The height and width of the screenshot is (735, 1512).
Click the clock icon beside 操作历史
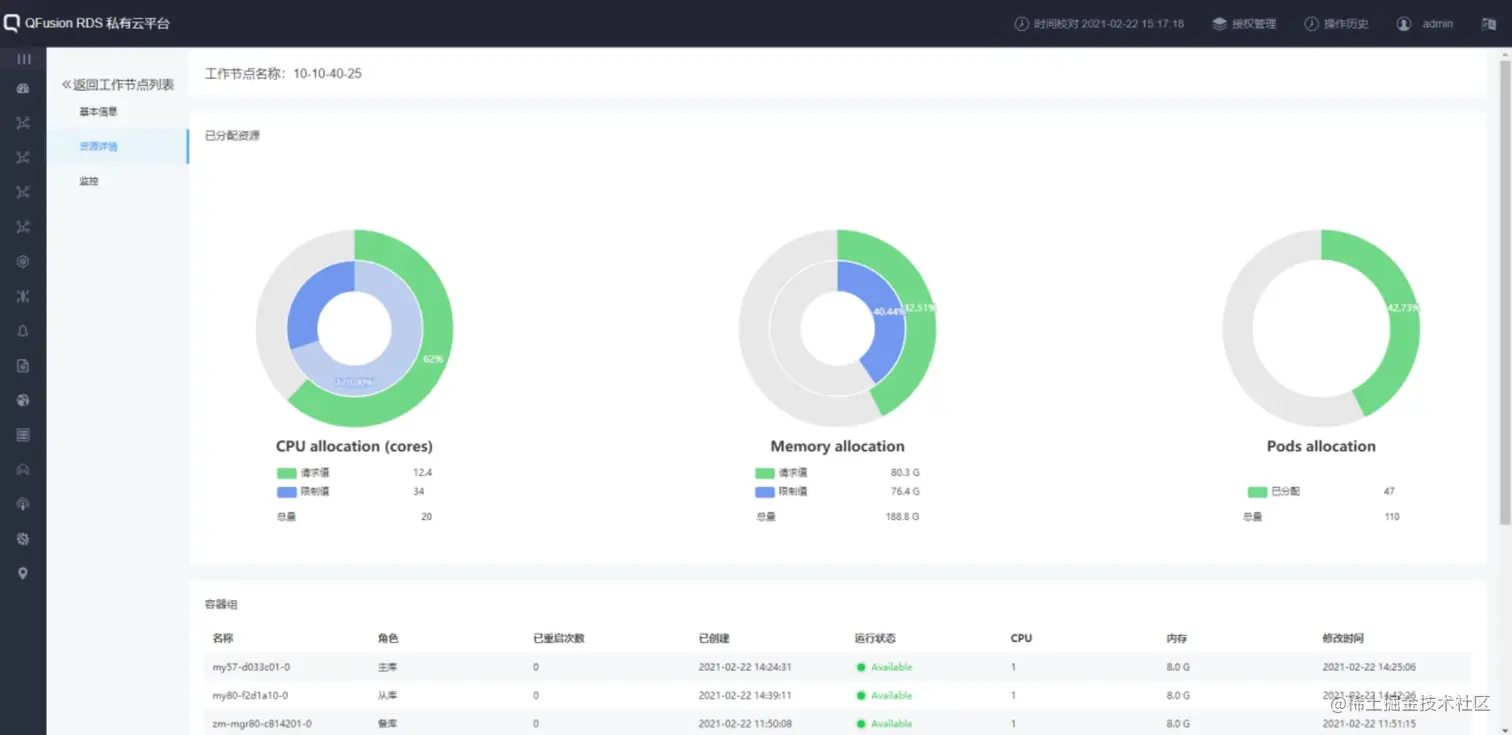pyautogui.click(x=1311, y=24)
